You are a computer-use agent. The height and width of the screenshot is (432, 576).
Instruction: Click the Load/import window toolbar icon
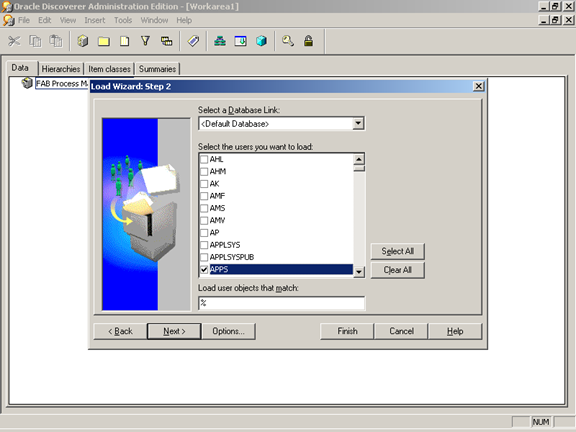pyautogui.click(x=241, y=41)
